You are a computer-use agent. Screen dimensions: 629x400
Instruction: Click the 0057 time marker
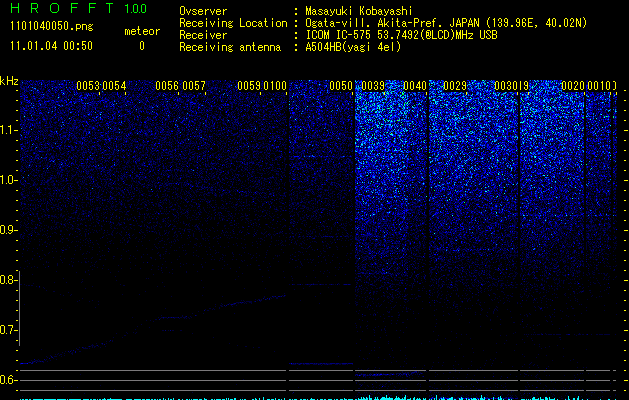coord(194,86)
